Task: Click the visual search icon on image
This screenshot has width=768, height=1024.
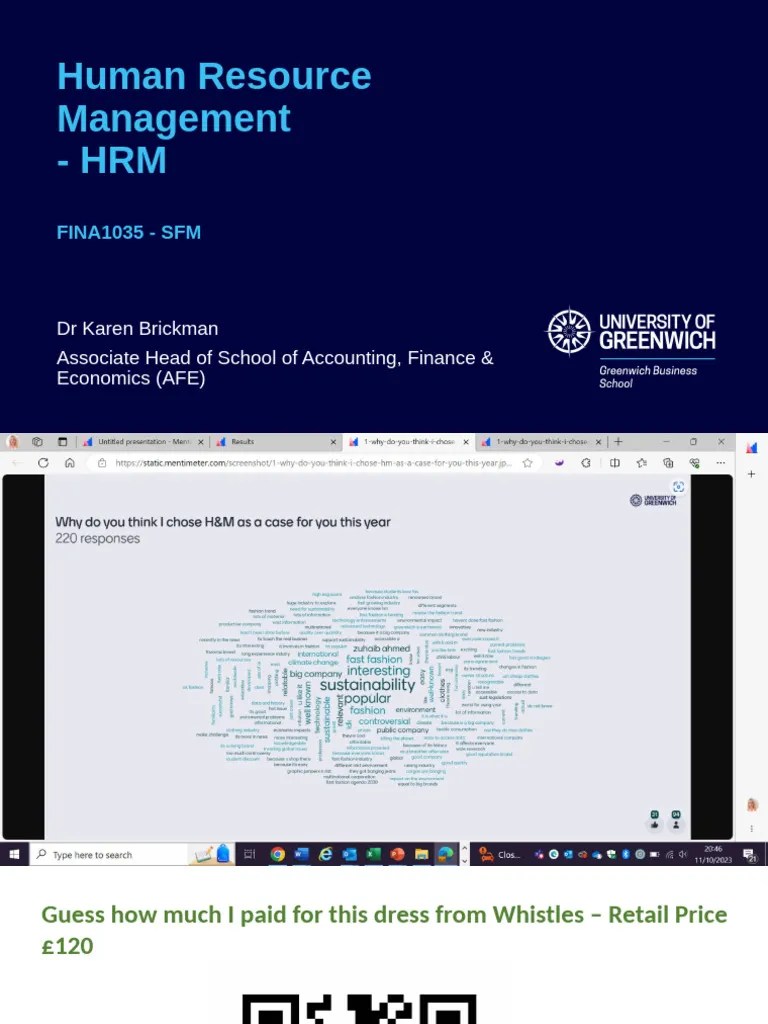Action: [x=679, y=487]
